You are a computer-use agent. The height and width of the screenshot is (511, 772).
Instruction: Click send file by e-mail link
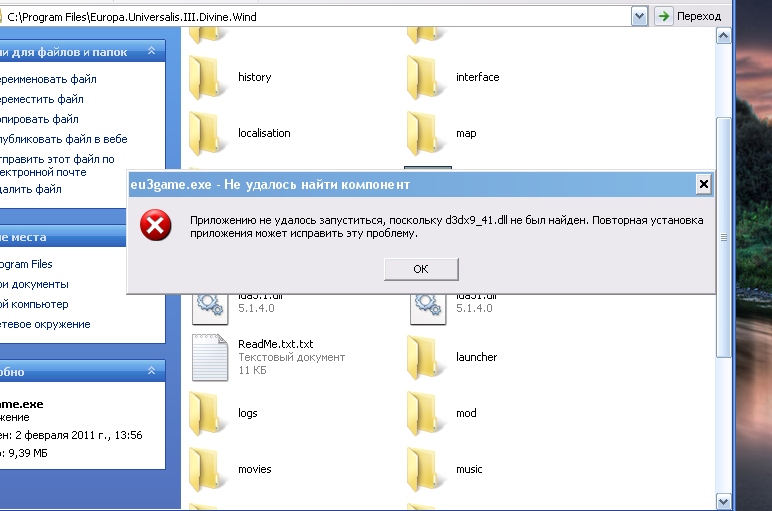point(57,166)
